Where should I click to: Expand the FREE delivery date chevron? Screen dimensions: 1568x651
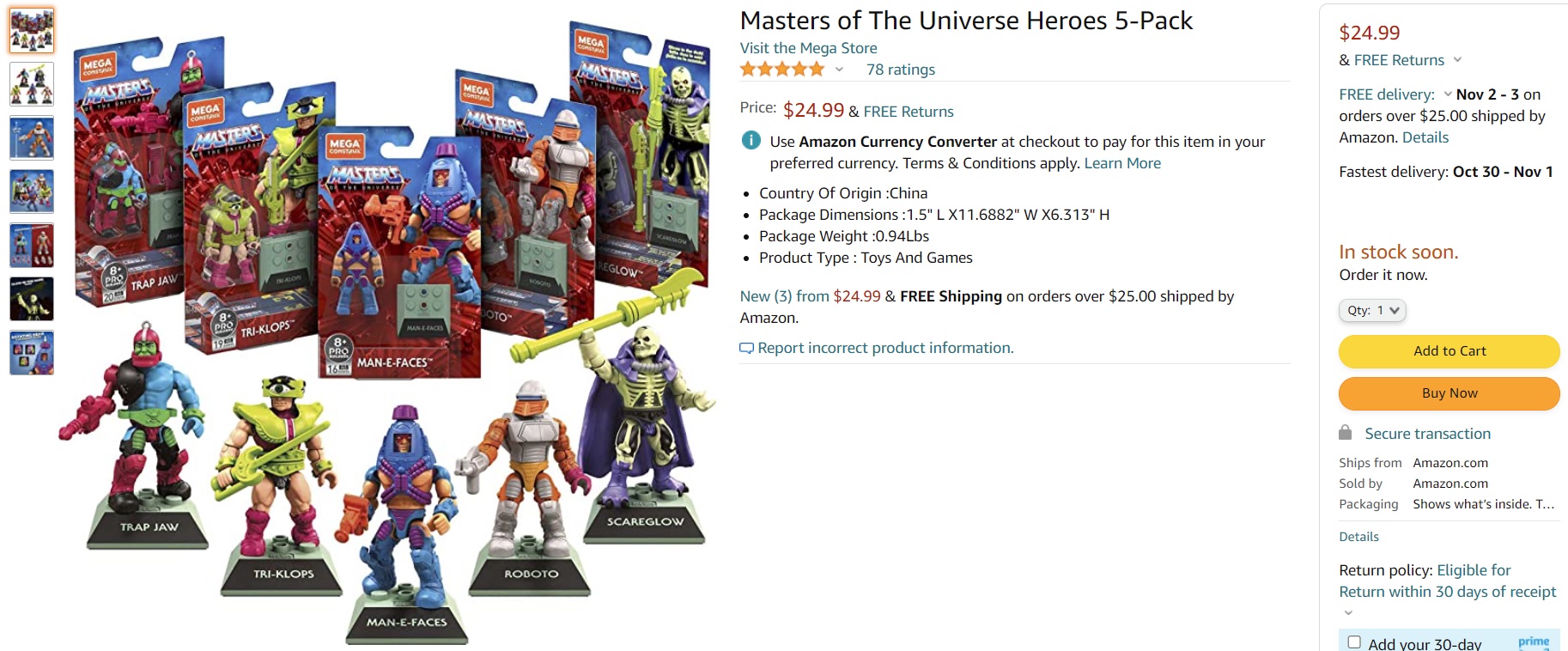pyautogui.click(x=1448, y=94)
